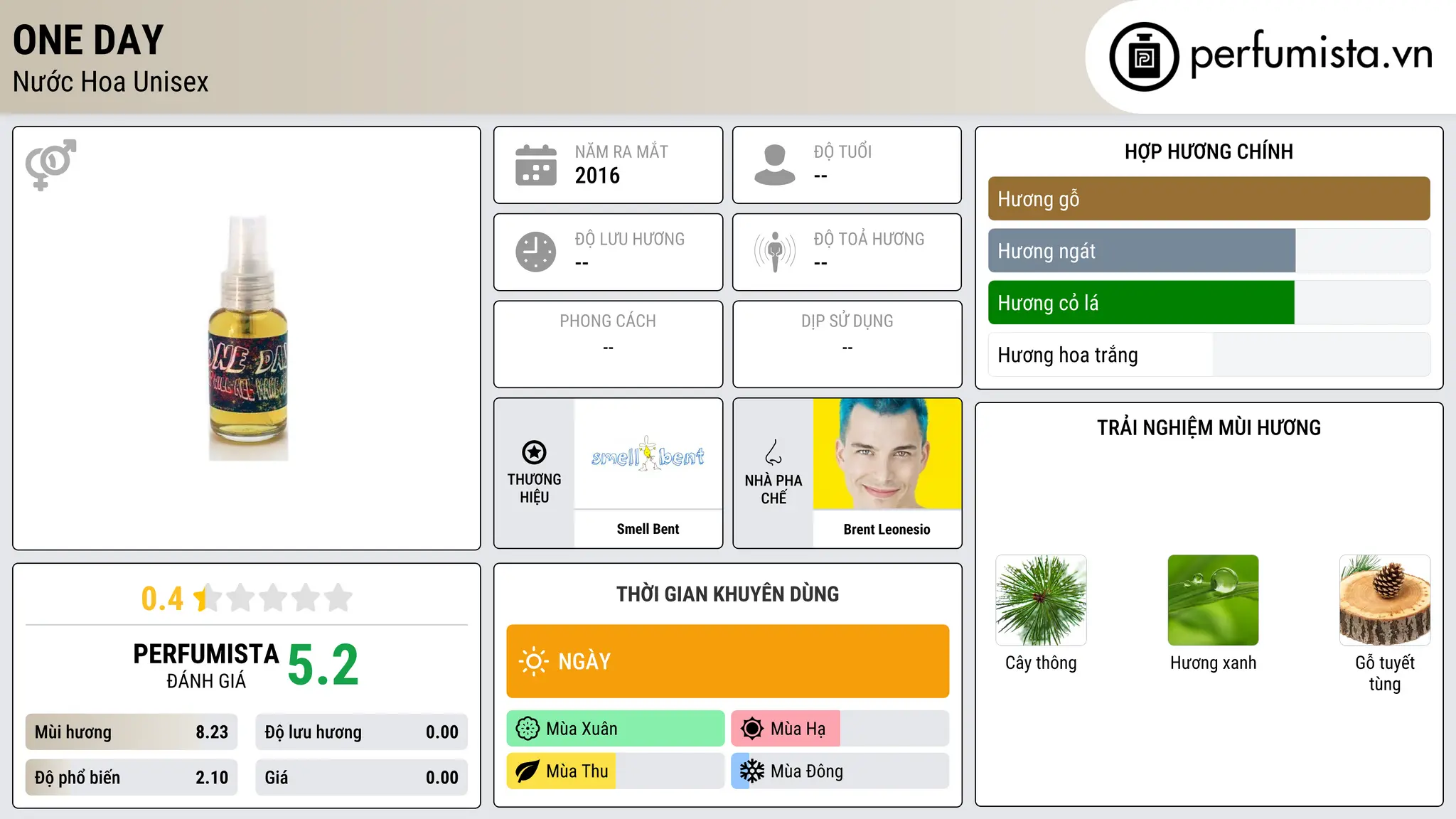Image resolution: width=1456 pixels, height=819 pixels.
Task: Click the Phong cách style box
Action: coord(608,344)
